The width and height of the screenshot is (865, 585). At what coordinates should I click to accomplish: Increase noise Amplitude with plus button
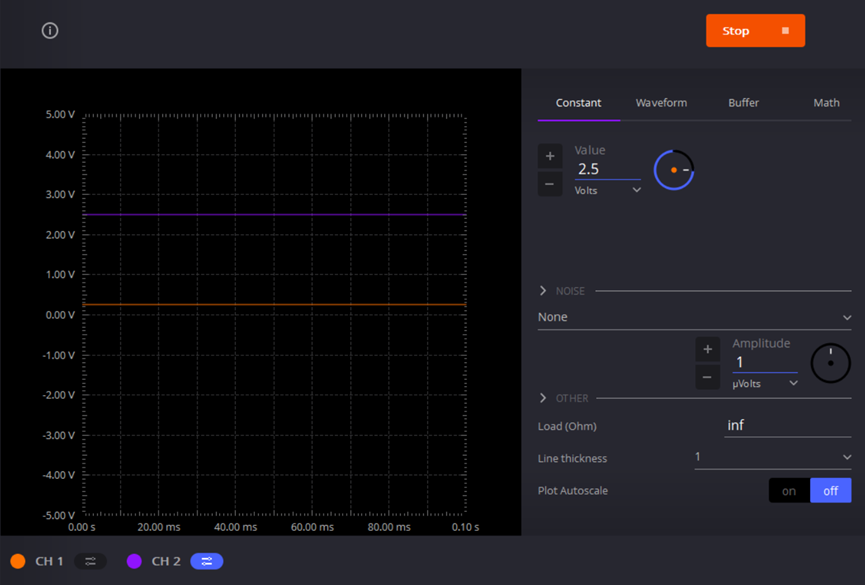[708, 349]
